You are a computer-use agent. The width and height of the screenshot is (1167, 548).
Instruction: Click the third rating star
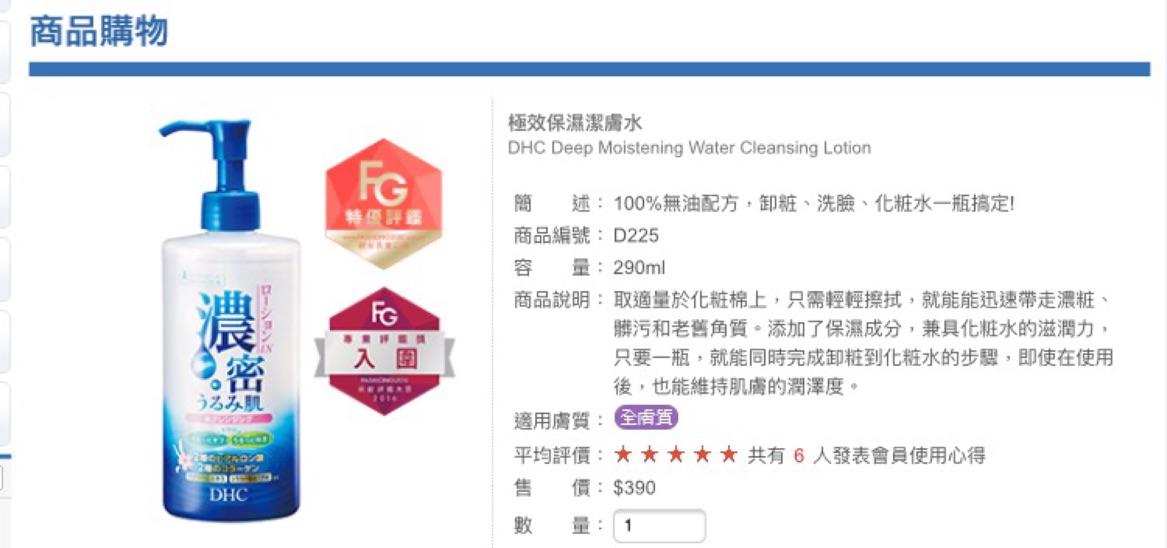tap(676, 454)
